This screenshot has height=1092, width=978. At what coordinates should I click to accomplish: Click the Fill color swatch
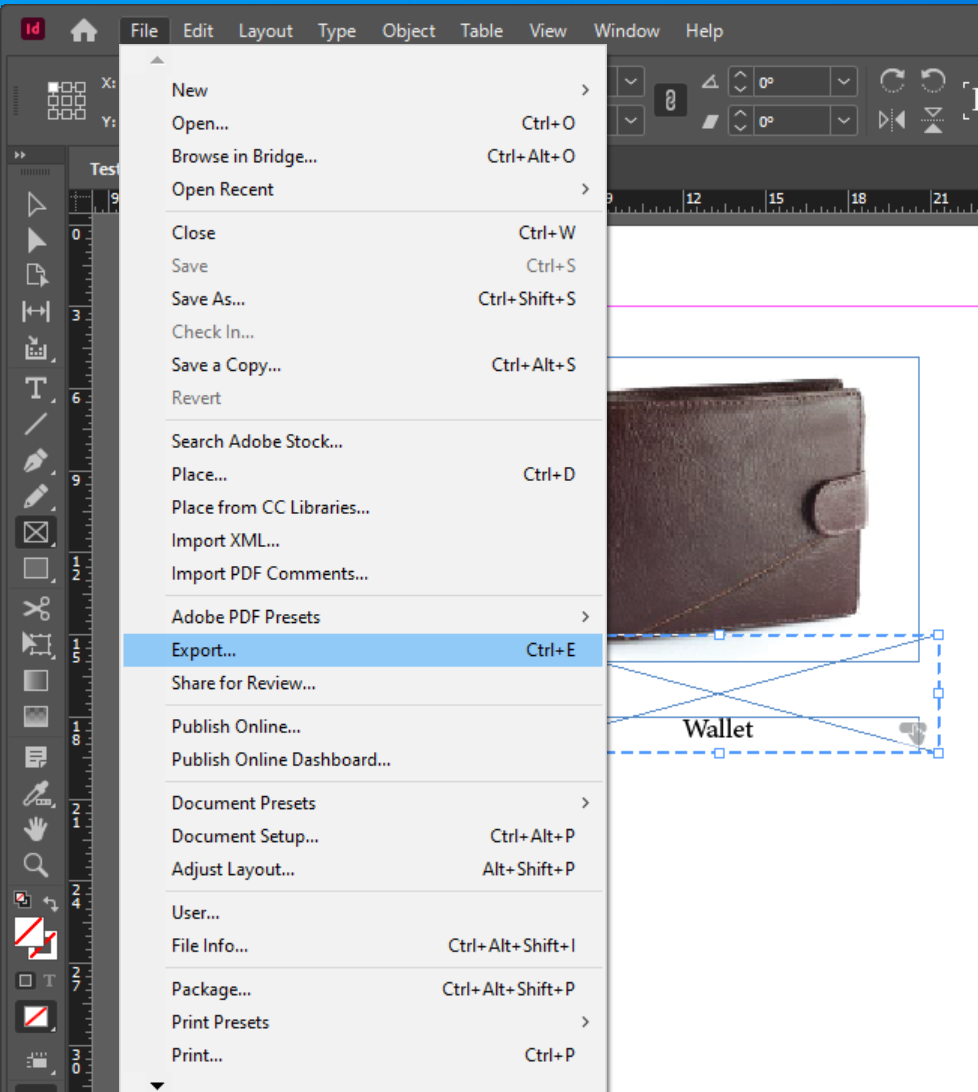(x=29, y=932)
